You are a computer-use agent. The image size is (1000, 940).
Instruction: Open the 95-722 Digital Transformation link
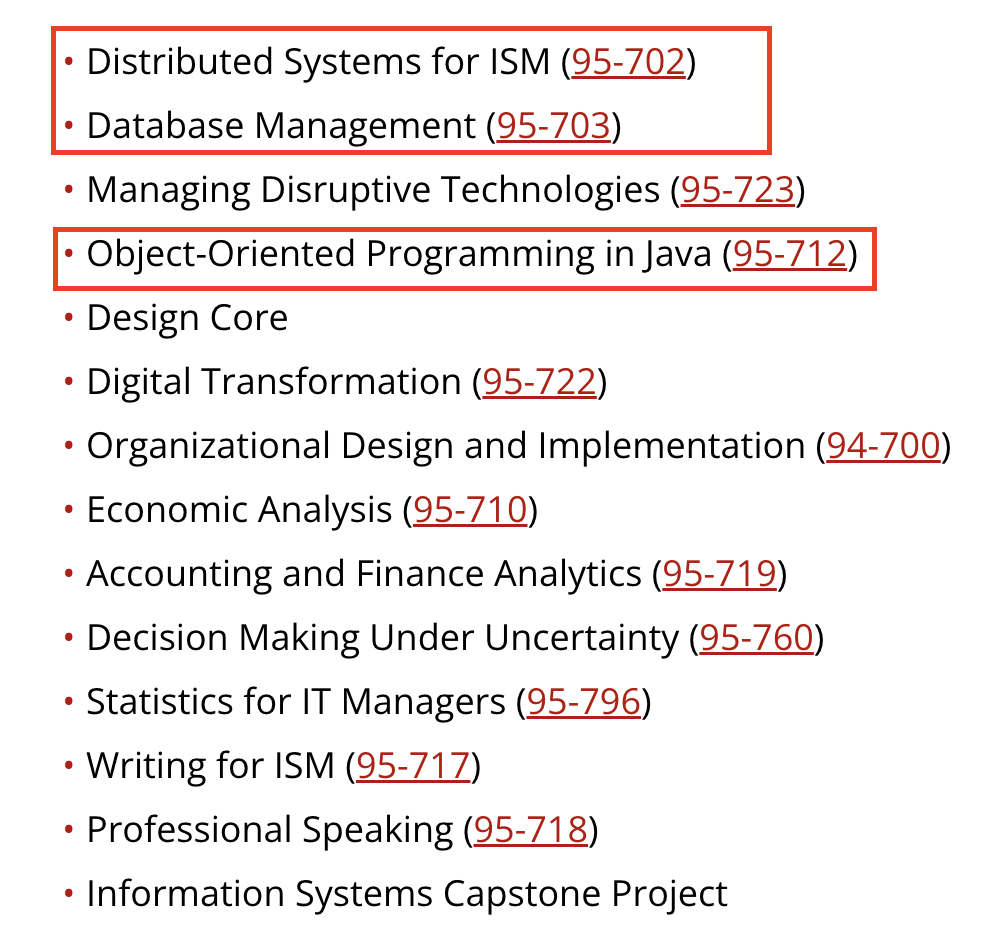(539, 382)
